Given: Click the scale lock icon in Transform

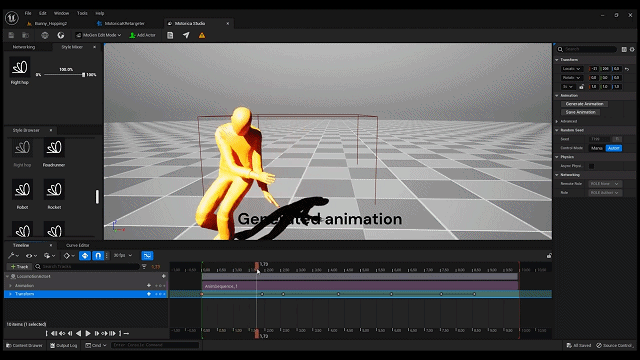Looking at the screenshot, I should 581,87.
